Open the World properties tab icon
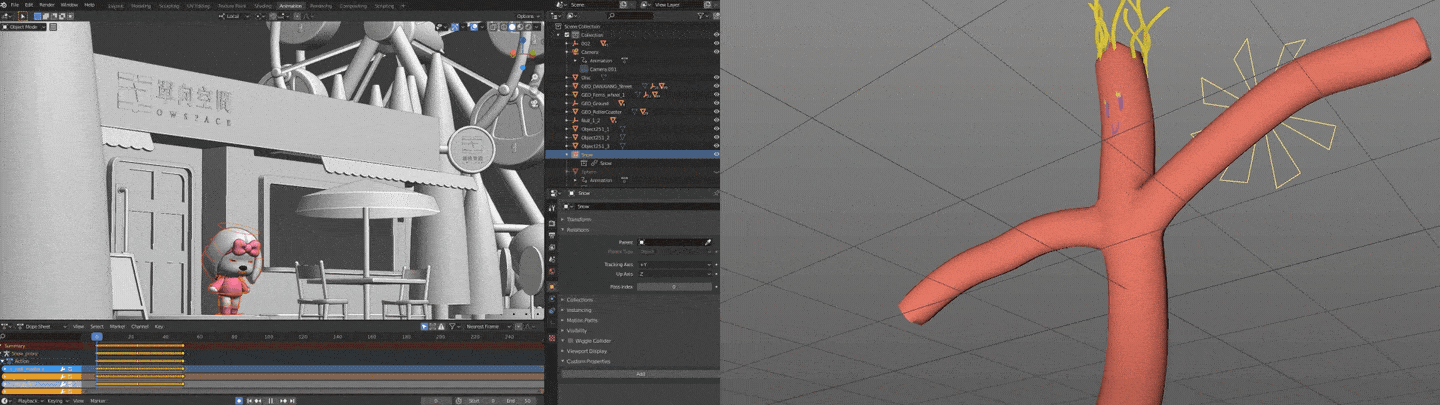 click(x=552, y=272)
